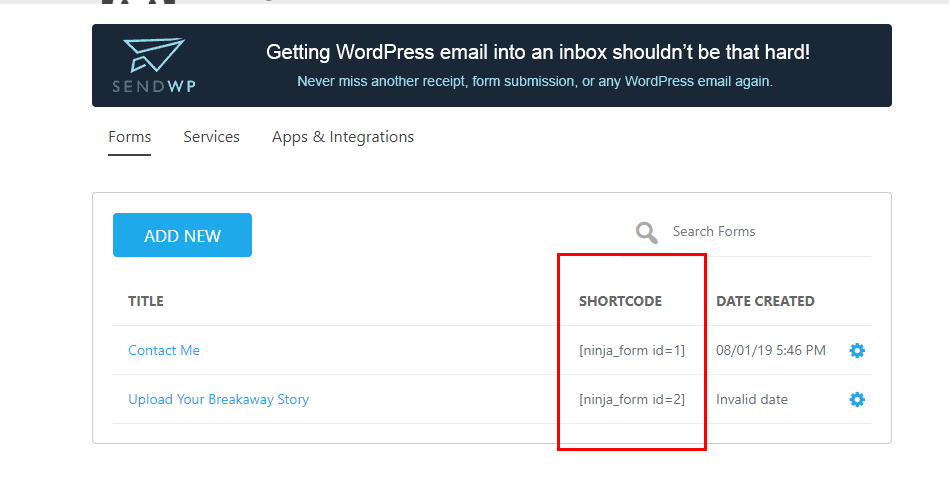This screenshot has height=484, width=949.
Task: Switch to the Services tab
Action: click(211, 137)
